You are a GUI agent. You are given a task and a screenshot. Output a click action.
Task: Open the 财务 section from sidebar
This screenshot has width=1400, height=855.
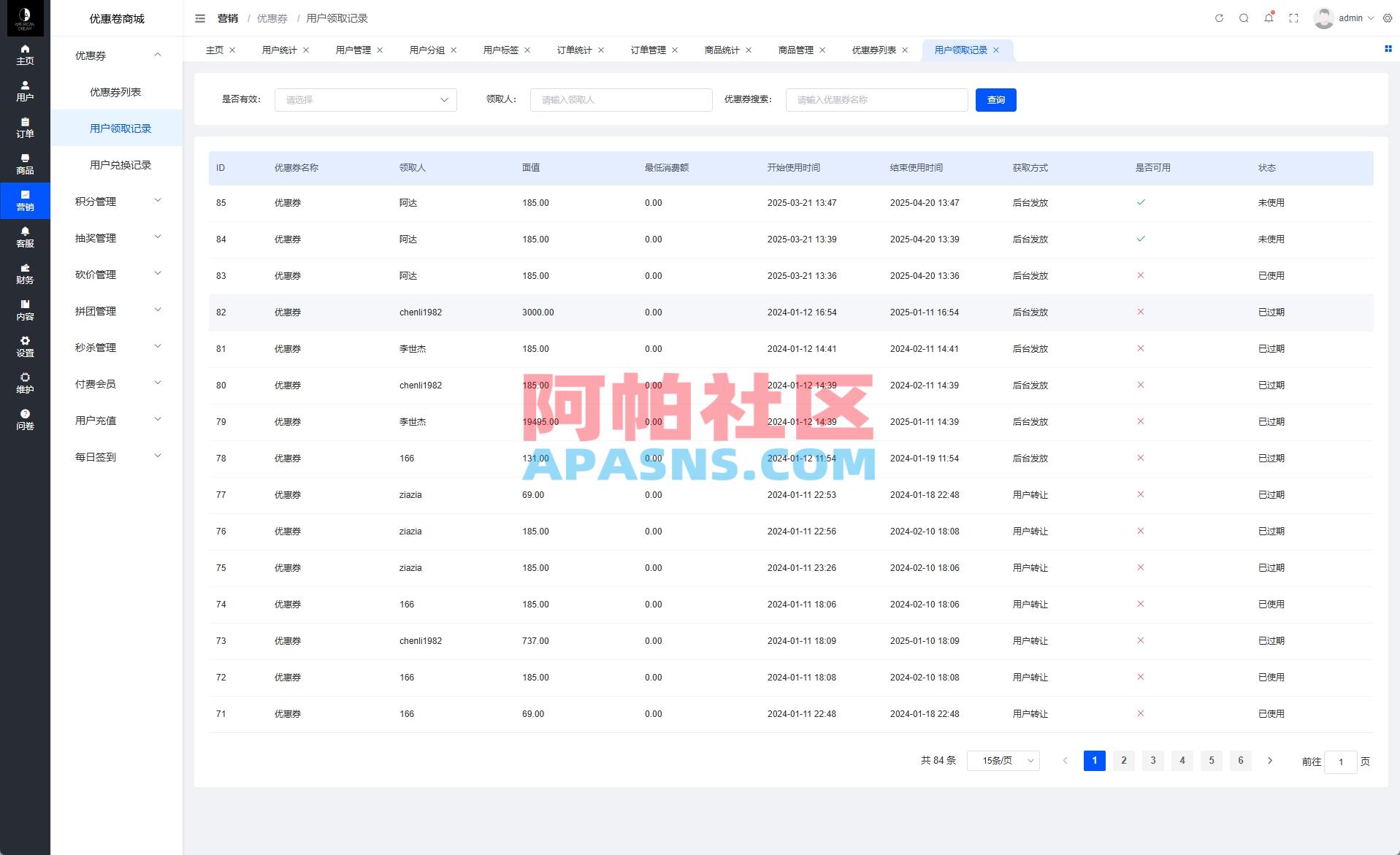[x=25, y=274]
